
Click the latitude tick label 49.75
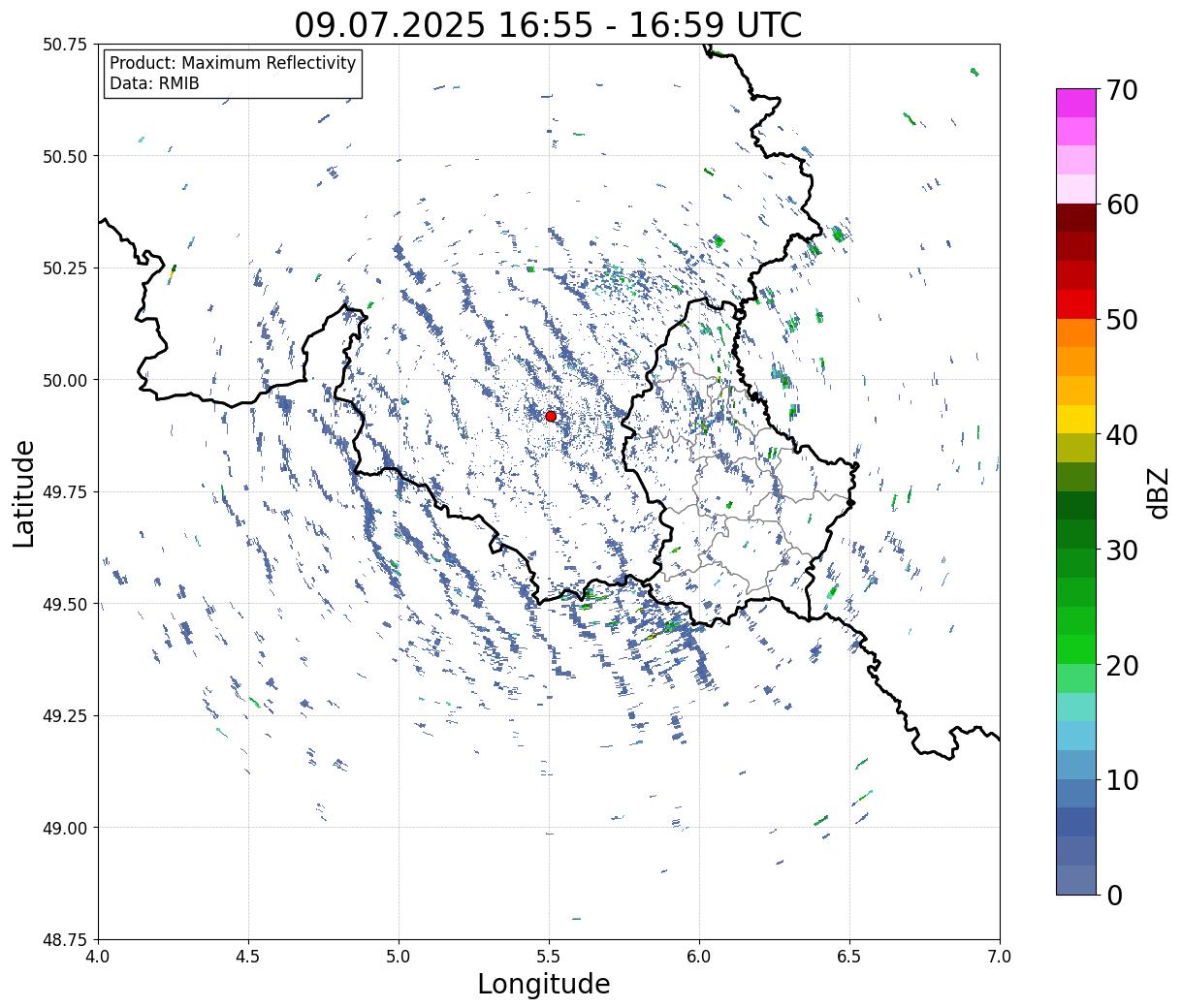click(65, 492)
